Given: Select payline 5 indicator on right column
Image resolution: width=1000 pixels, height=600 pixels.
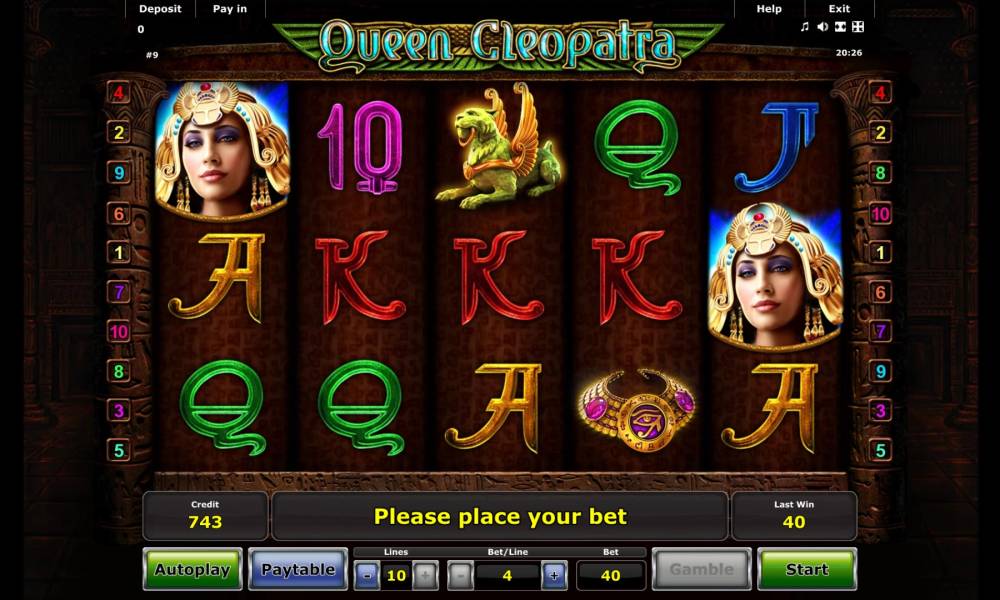Looking at the screenshot, I should point(881,450).
